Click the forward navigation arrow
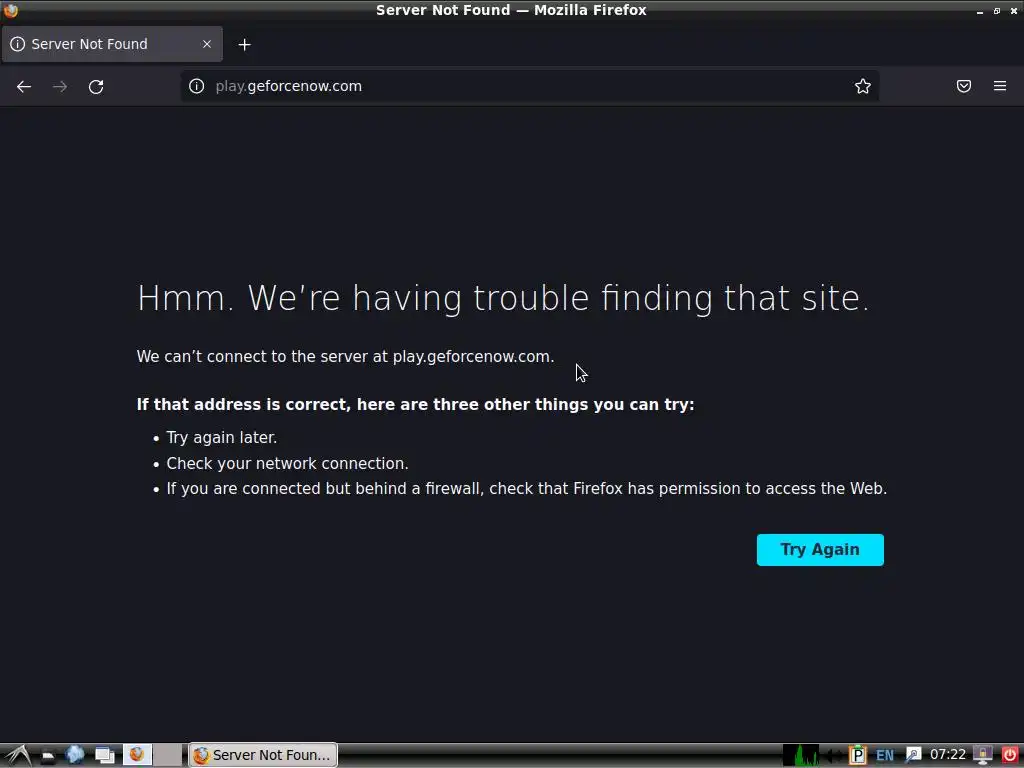The image size is (1024, 768). tap(60, 86)
